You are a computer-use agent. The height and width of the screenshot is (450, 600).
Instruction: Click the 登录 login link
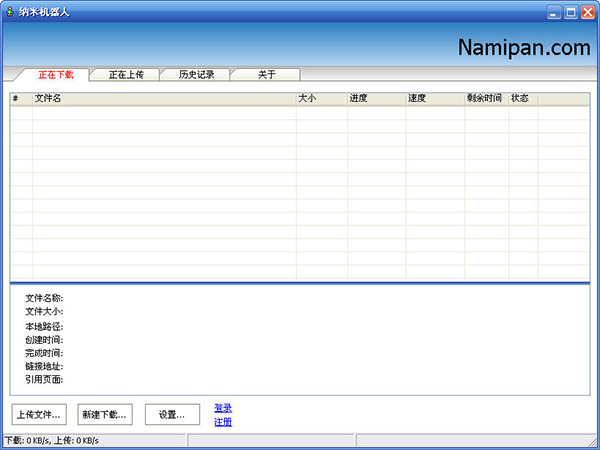223,408
